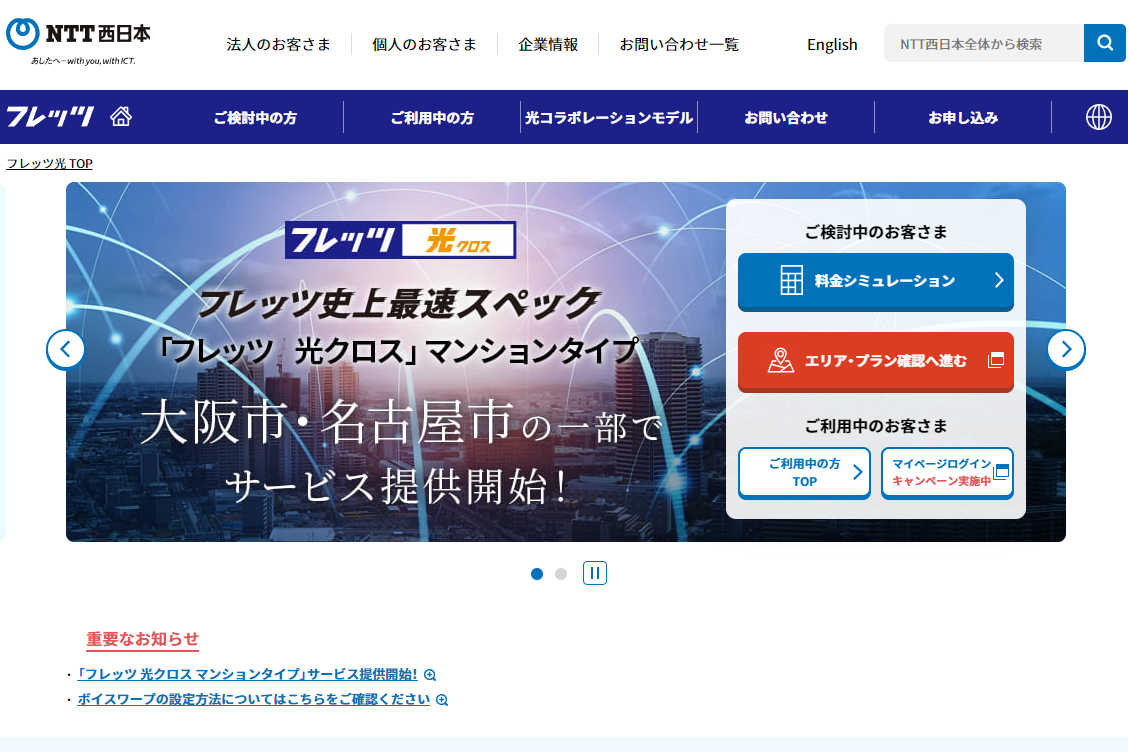
Task: Open 重要なお知らせ important notices
Action: [142, 639]
